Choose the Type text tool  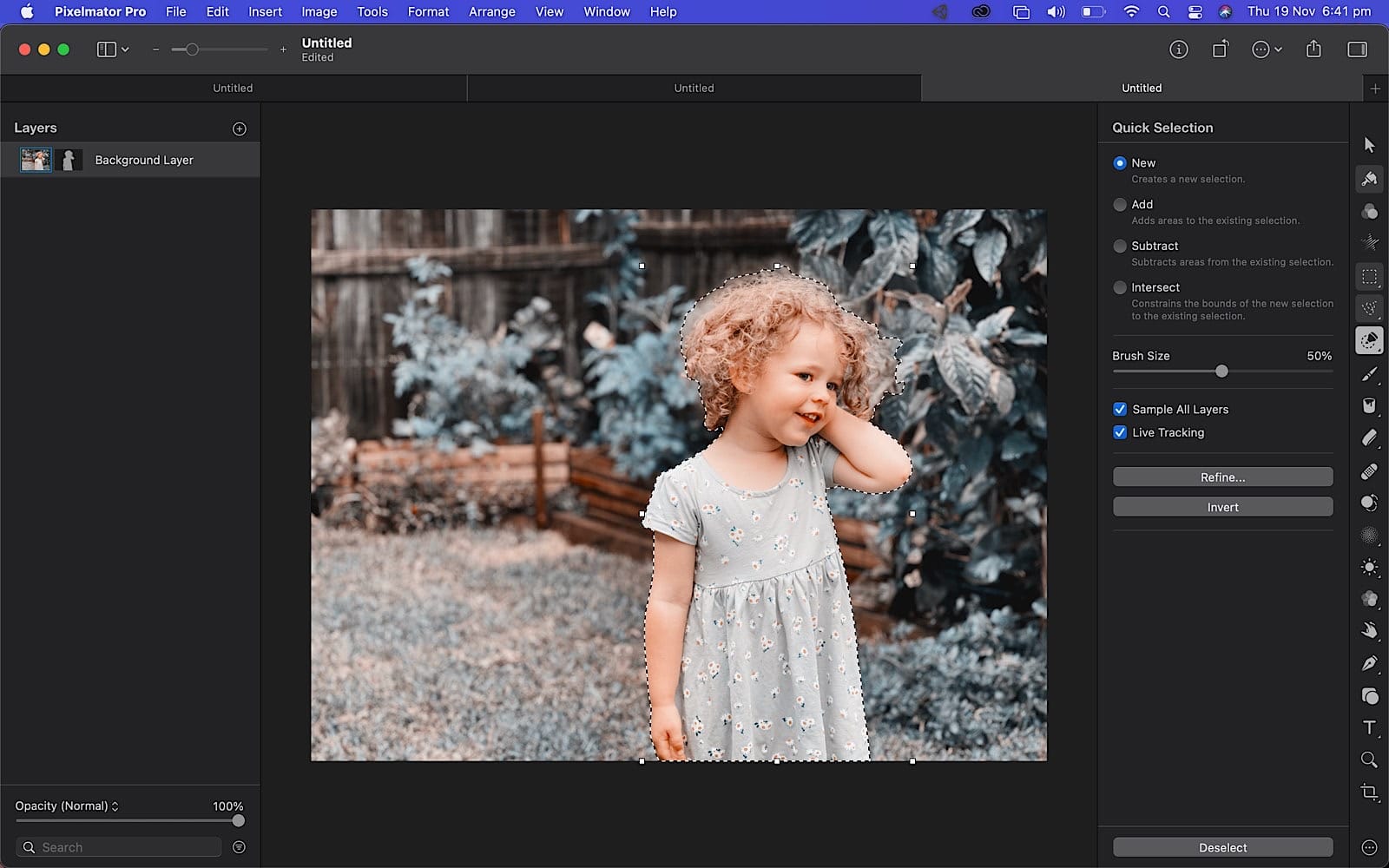pyautogui.click(x=1369, y=727)
